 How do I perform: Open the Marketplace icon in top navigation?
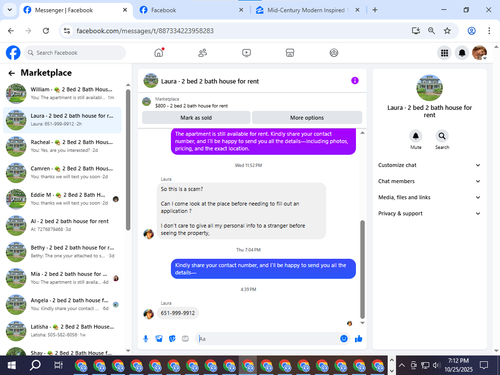point(290,53)
